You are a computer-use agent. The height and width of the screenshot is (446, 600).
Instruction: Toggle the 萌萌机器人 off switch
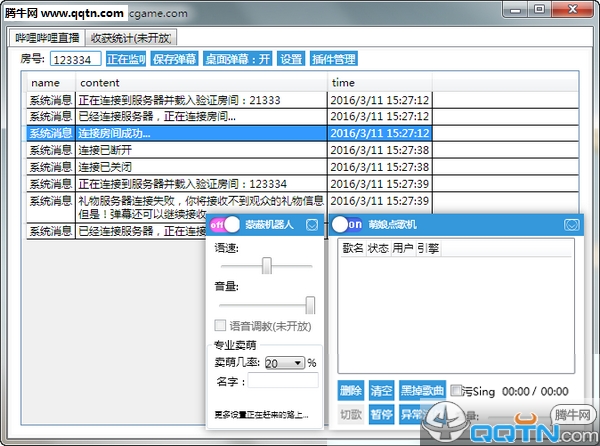click(225, 225)
